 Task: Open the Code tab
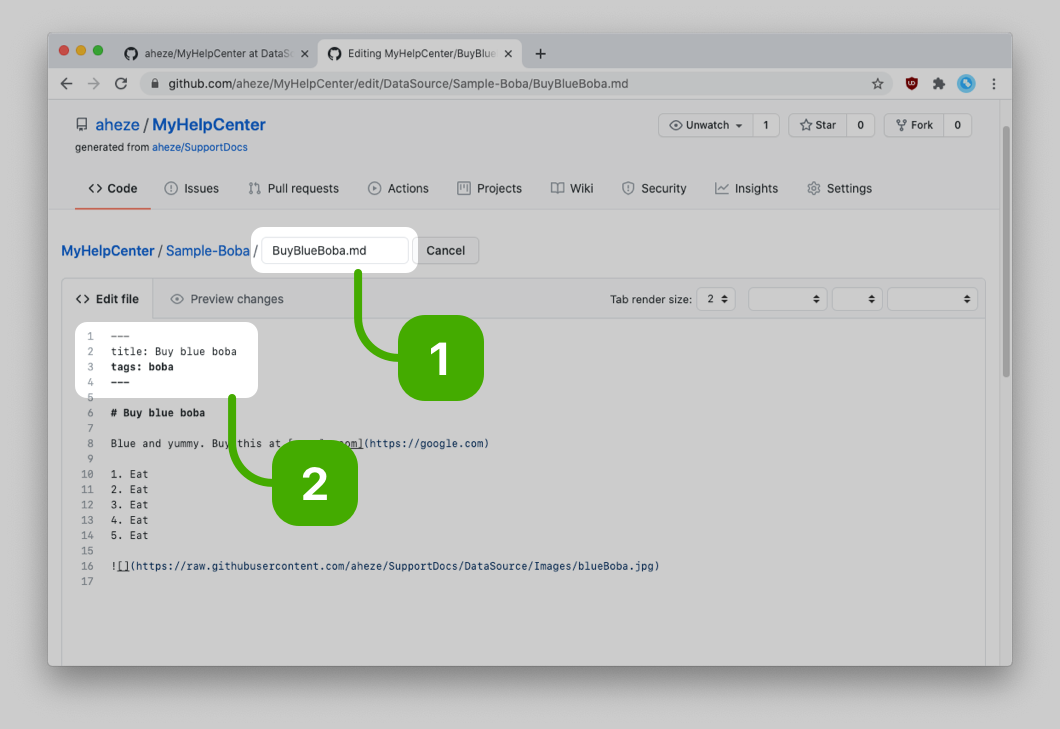click(113, 189)
